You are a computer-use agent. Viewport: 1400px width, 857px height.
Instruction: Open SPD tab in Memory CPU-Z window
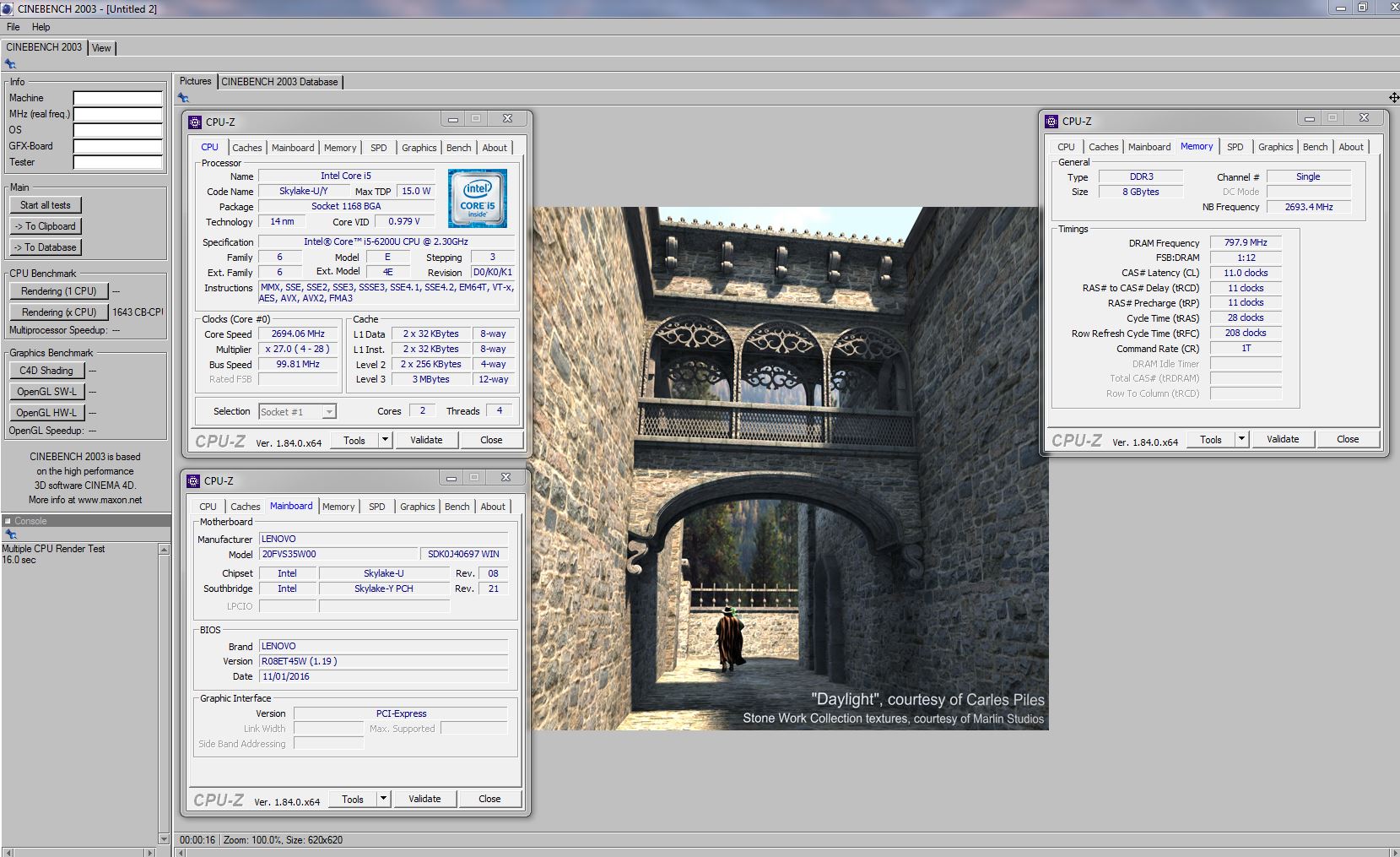tap(1235, 147)
